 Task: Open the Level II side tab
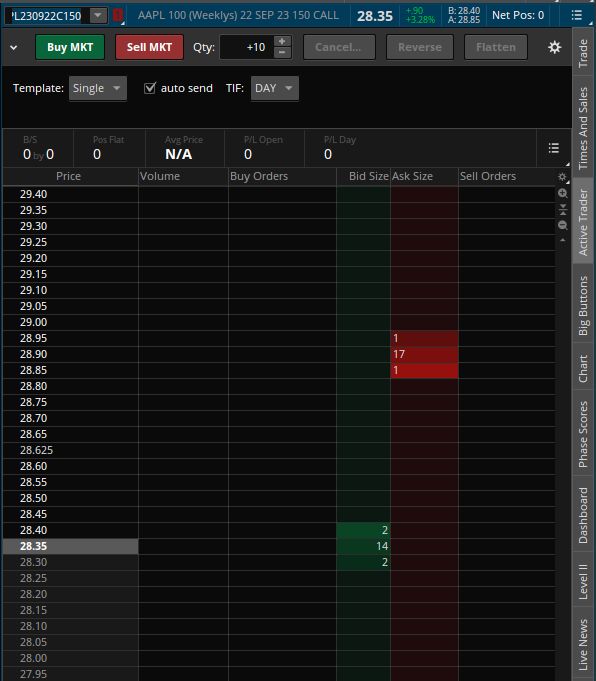tap(583, 581)
